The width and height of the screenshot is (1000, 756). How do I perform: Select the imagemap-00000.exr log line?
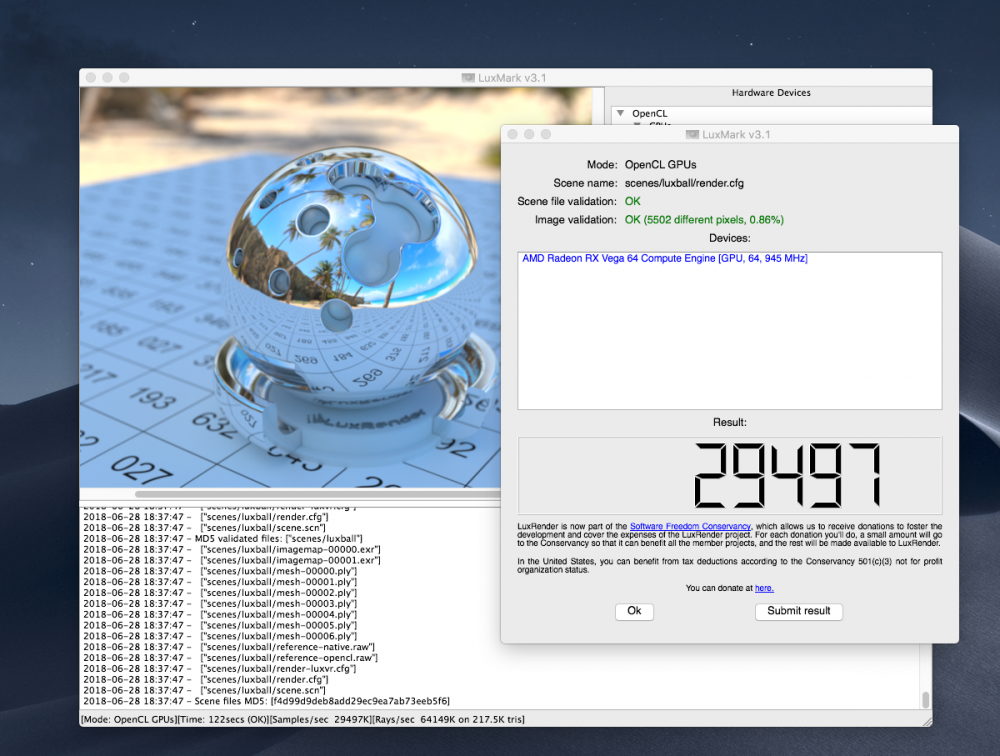tap(232, 549)
